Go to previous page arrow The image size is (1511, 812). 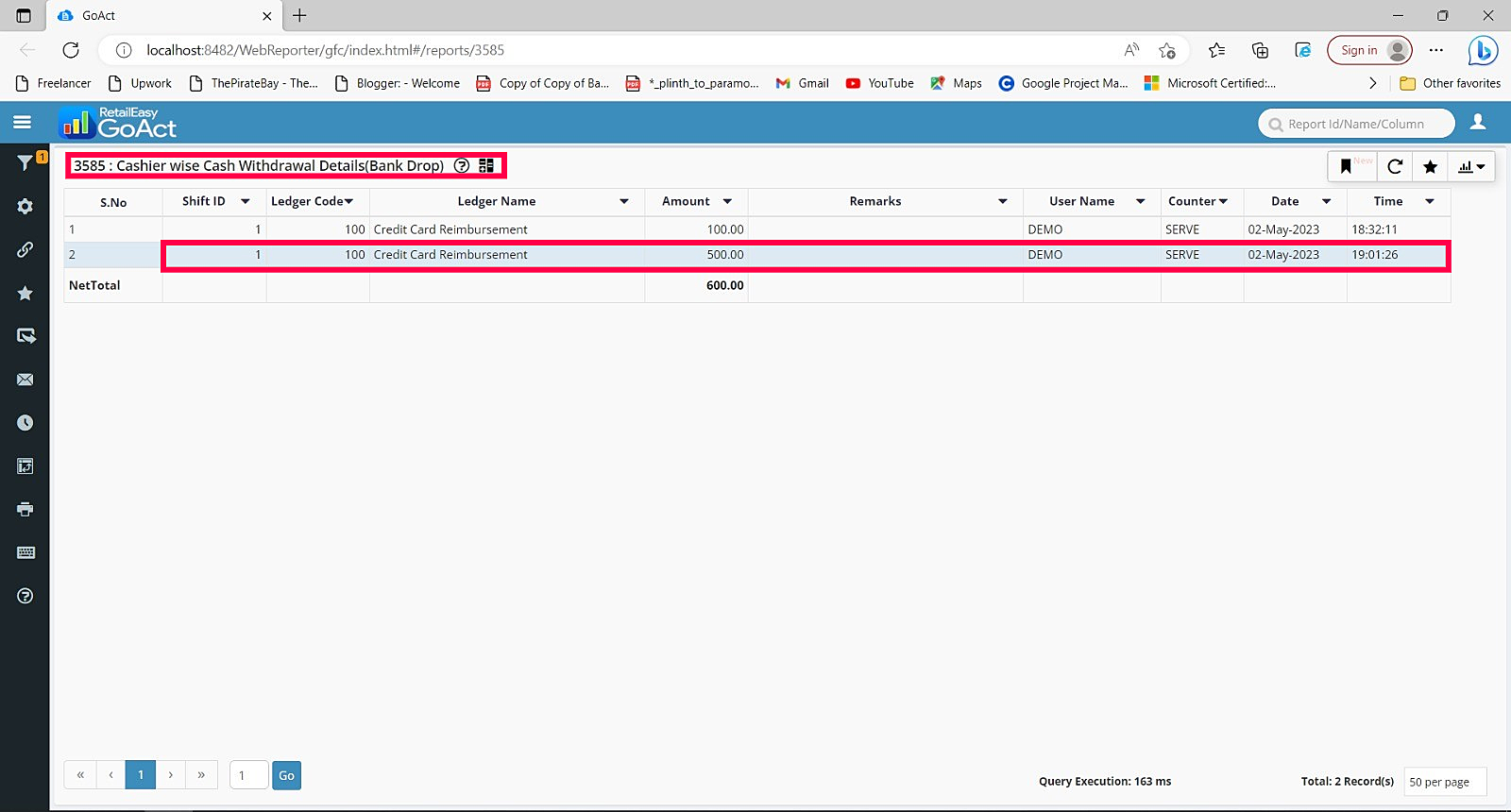coord(110,775)
